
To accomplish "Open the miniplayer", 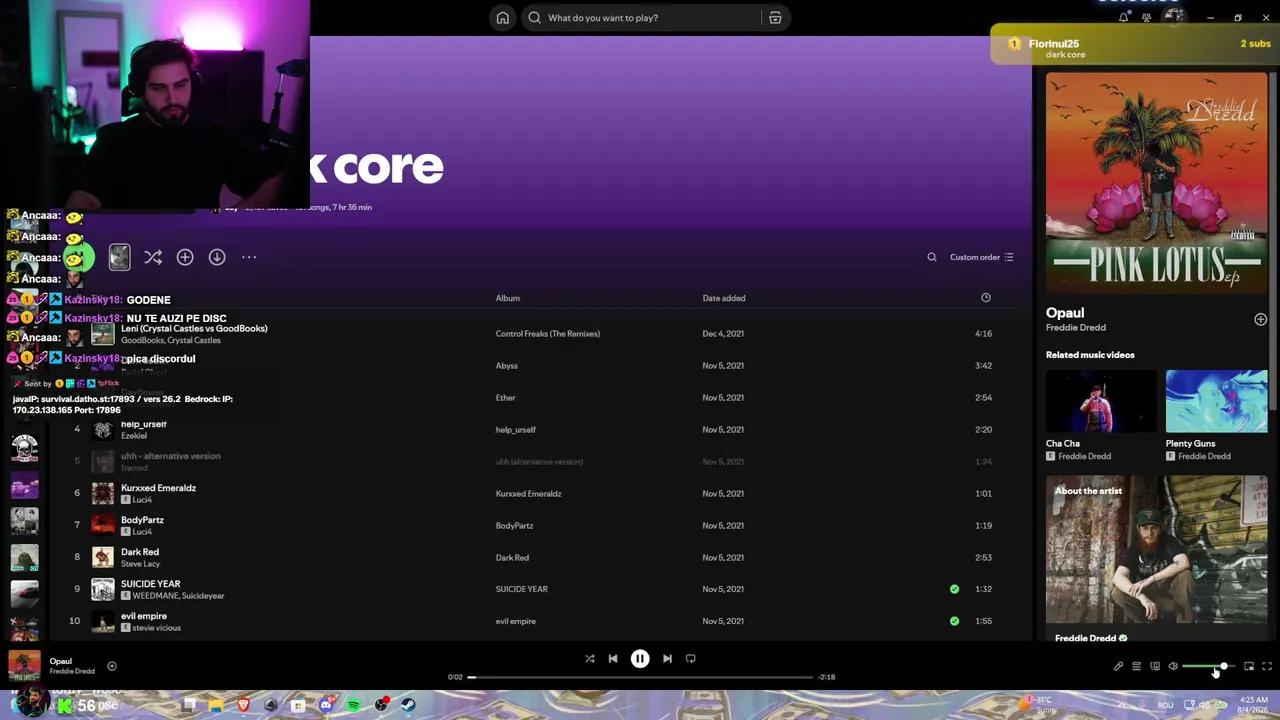I will [x=1249, y=667].
